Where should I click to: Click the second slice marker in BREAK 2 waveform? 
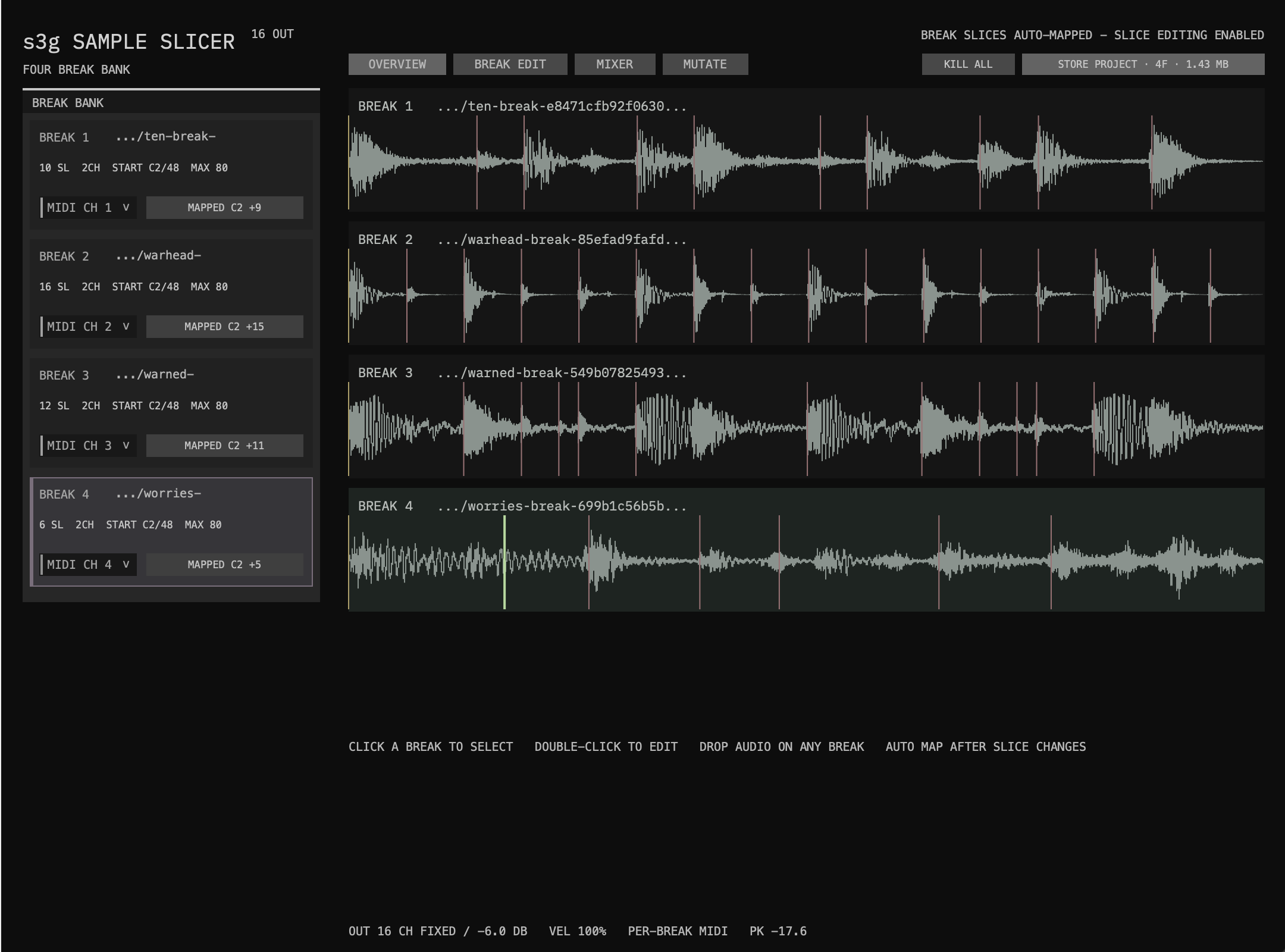(x=407, y=296)
